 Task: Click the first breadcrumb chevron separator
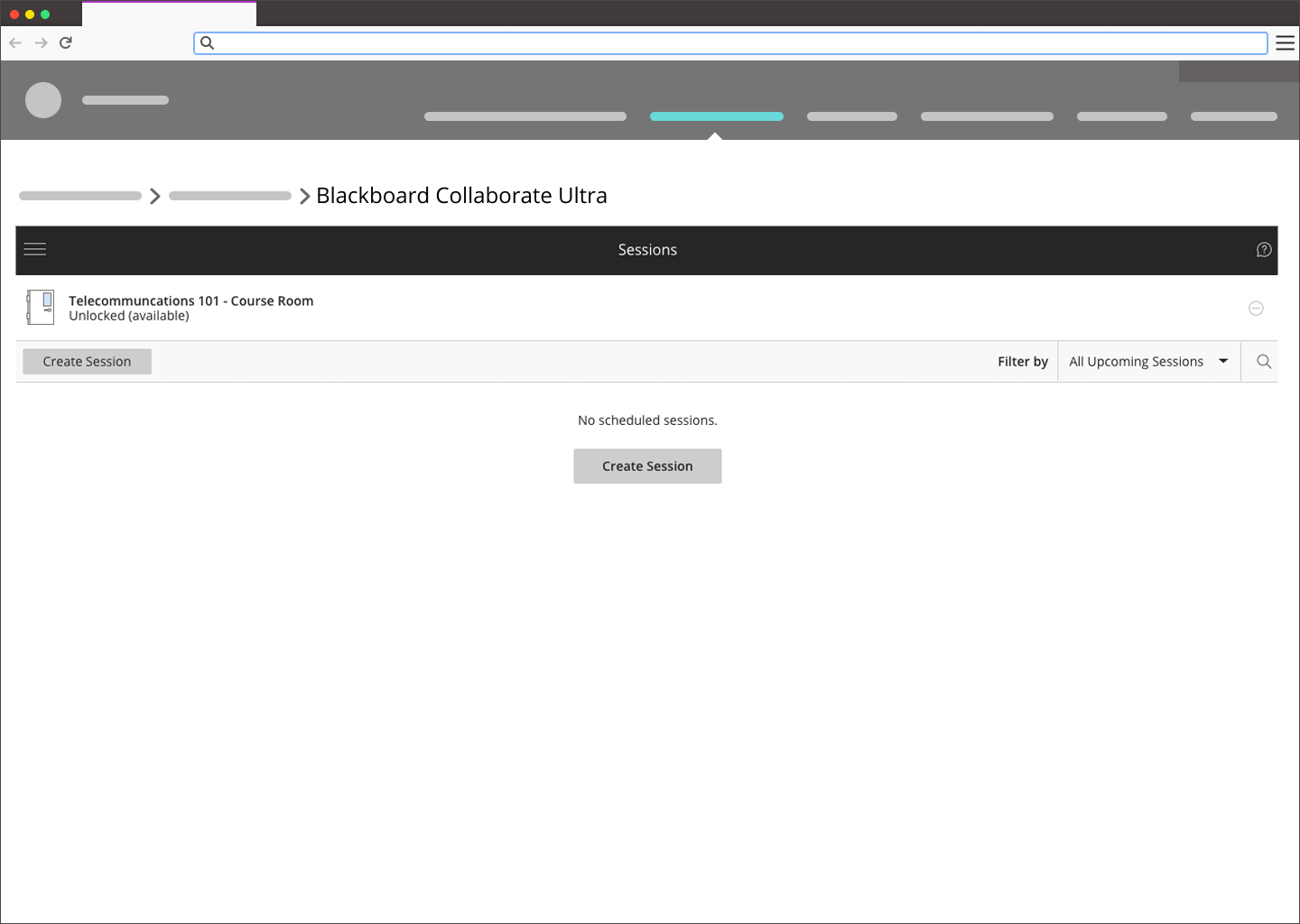(x=154, y=196)
